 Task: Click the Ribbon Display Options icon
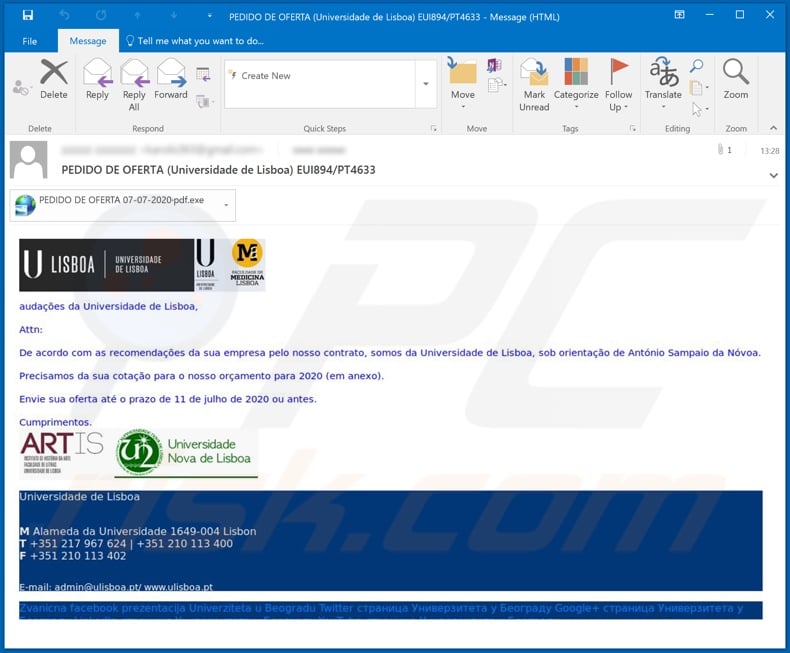click(679, 15)
